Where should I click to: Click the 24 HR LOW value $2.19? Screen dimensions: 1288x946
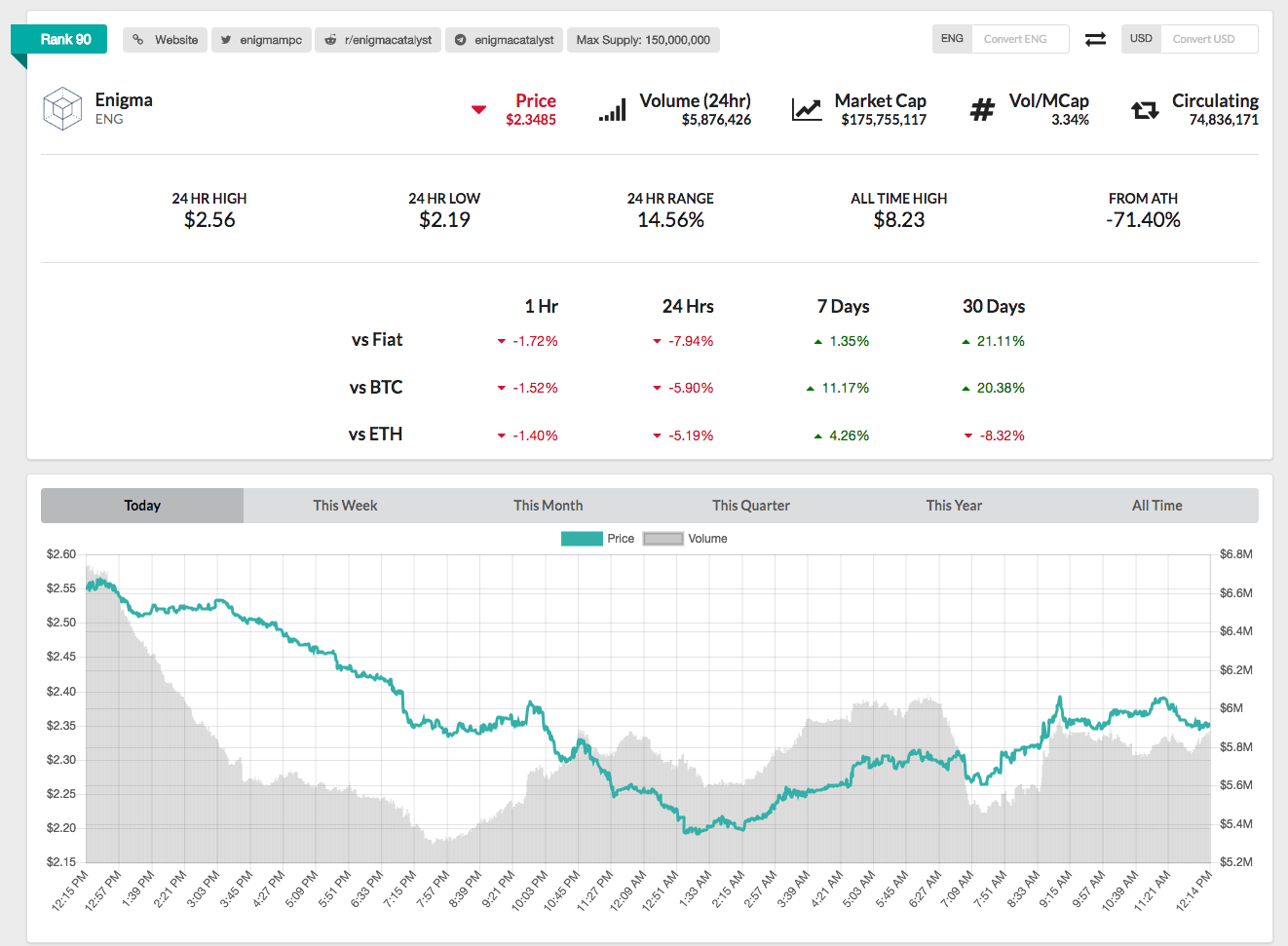point(444,220)
